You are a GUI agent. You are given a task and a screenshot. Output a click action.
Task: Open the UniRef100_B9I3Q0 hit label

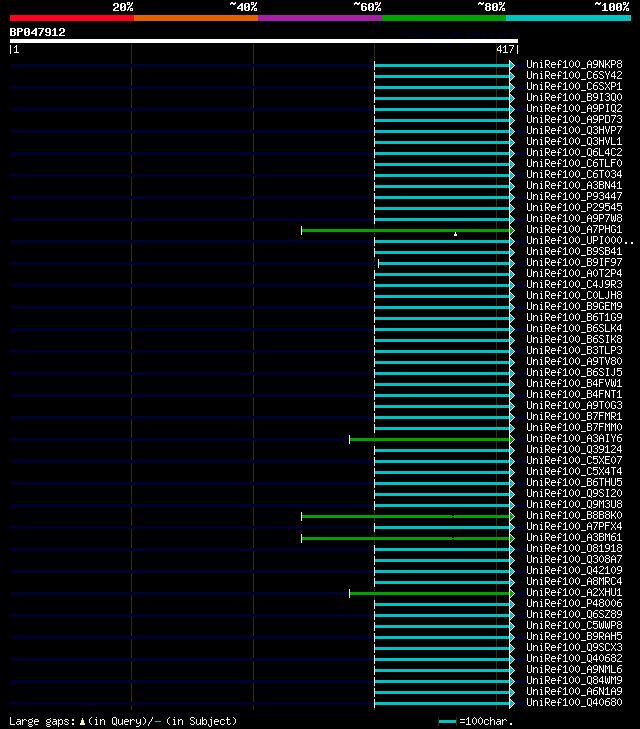(x=574, y=97)
